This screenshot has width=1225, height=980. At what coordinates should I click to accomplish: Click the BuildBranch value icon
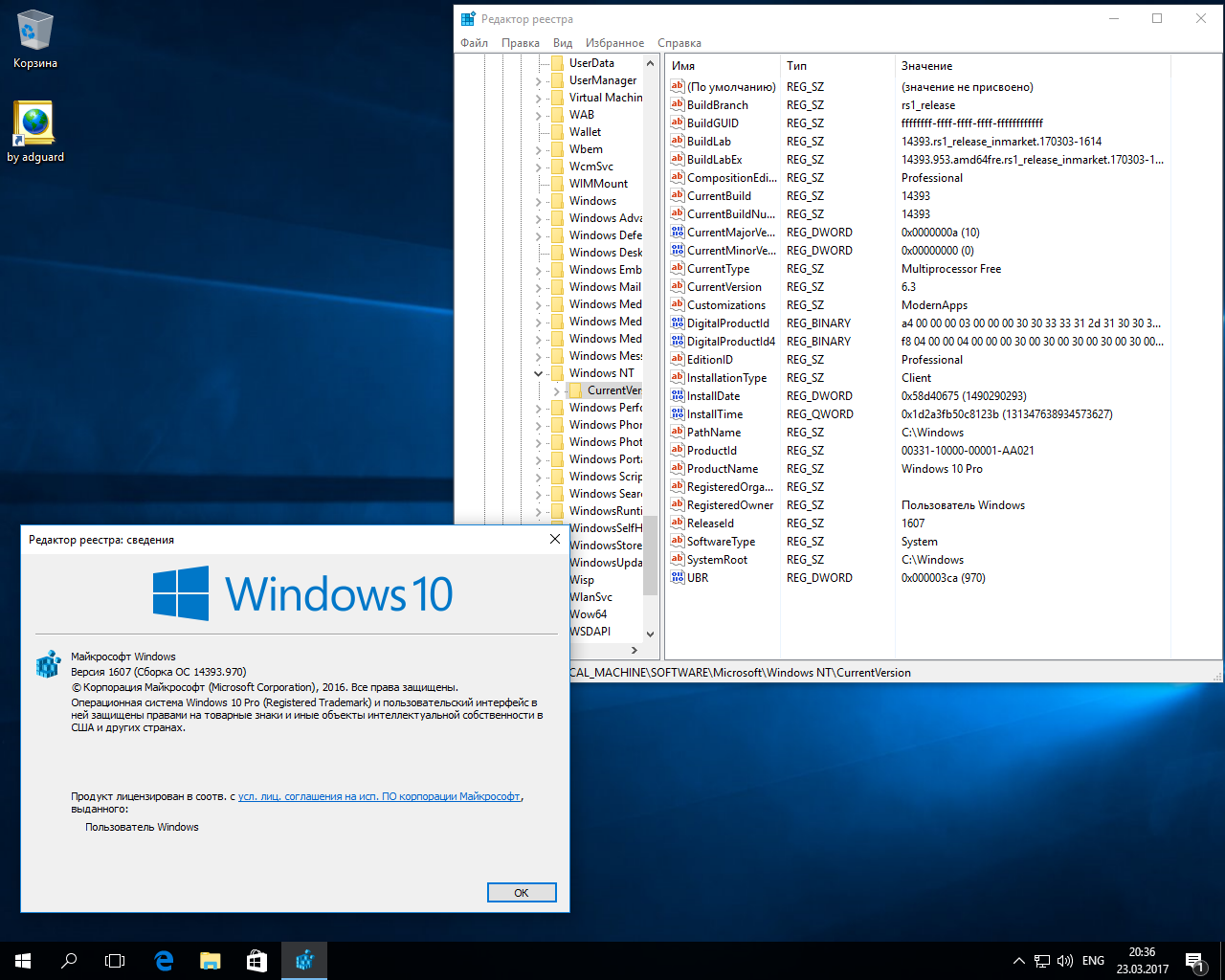pyautogui.click(x=678, y=104)
